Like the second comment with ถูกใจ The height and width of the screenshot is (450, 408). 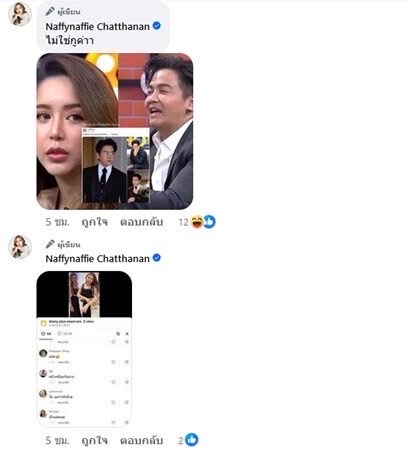[95, 440]
